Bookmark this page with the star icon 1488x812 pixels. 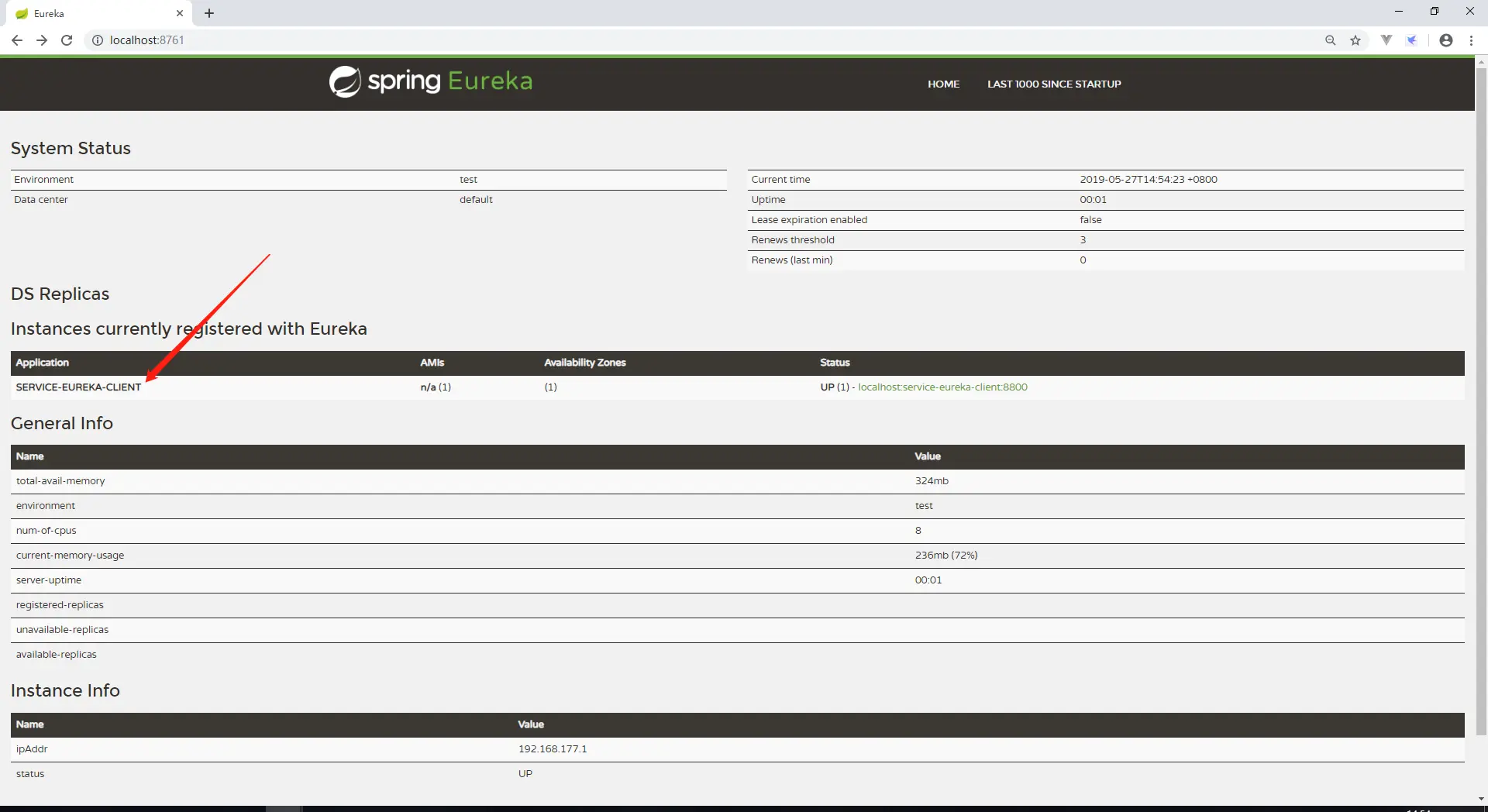click(1355, 40)
